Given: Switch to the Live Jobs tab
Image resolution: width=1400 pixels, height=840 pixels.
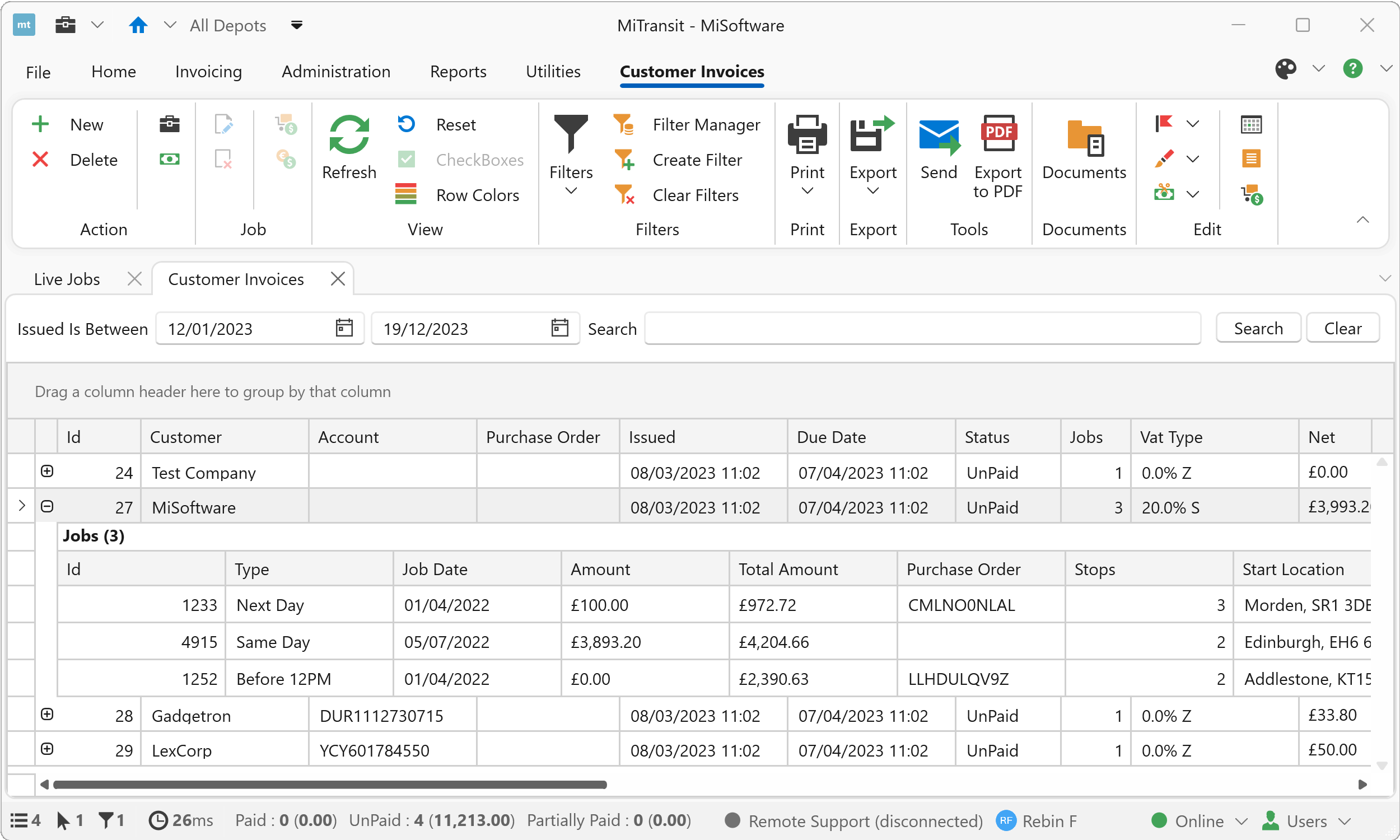Looking at the screenshot, I should (x=67, y=279).
